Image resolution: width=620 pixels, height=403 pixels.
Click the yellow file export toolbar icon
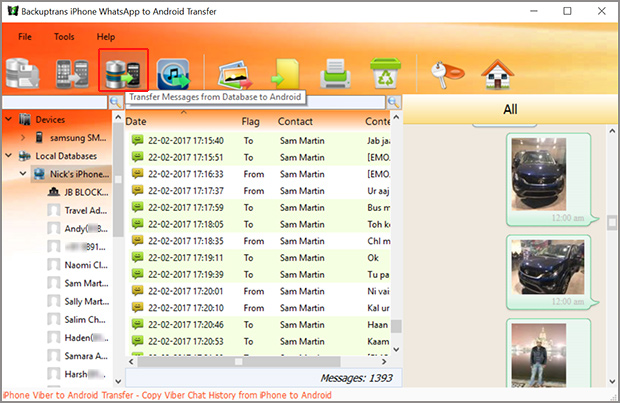(285, 74)
